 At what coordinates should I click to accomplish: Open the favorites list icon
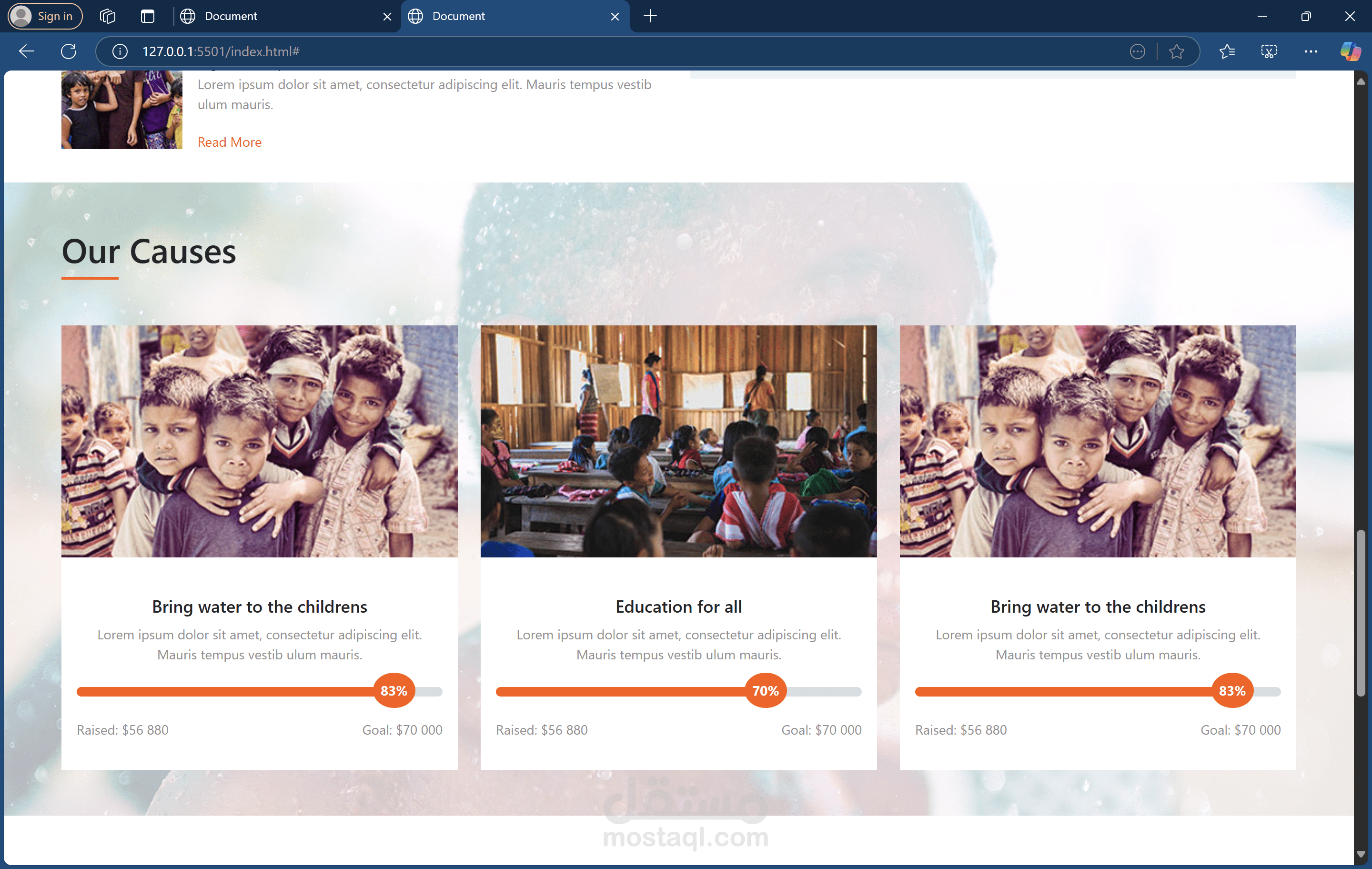pyautogui.click(x=1227, y=51)
